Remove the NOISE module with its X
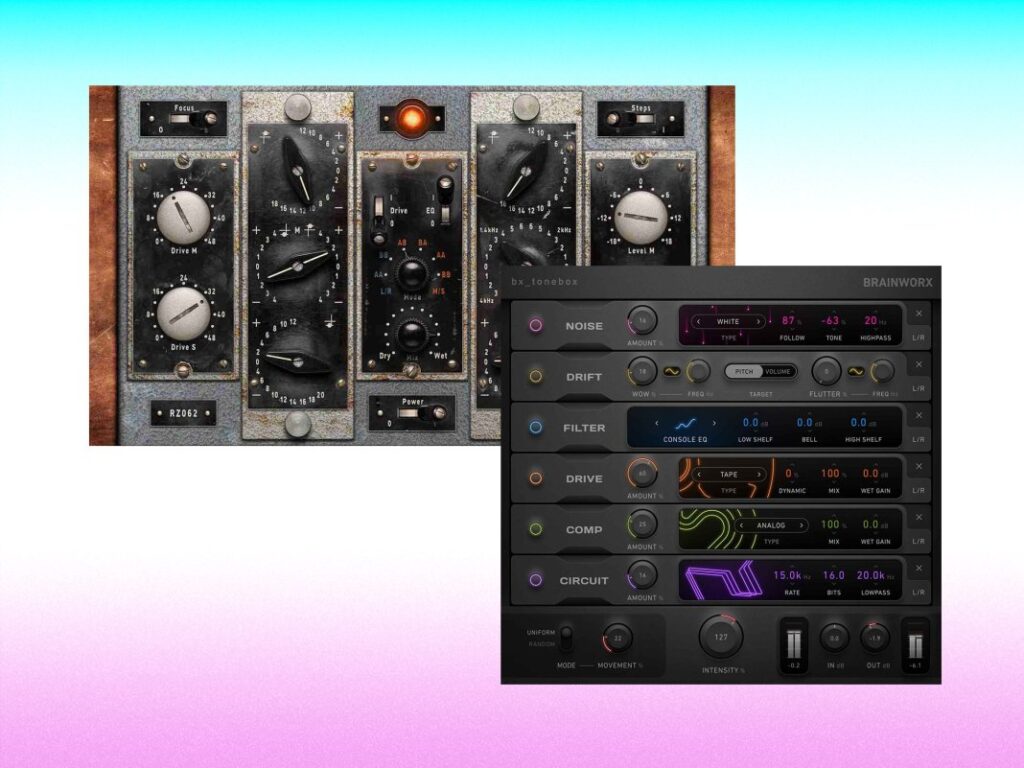 point(919,314)
